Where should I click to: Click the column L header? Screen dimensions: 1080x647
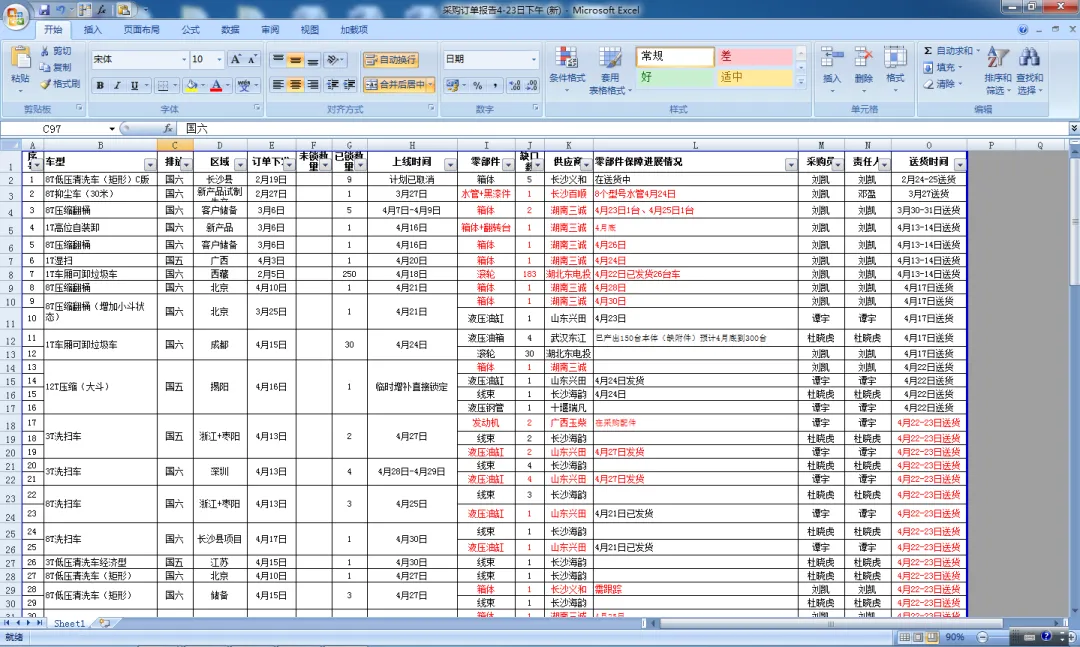point(695,145)
